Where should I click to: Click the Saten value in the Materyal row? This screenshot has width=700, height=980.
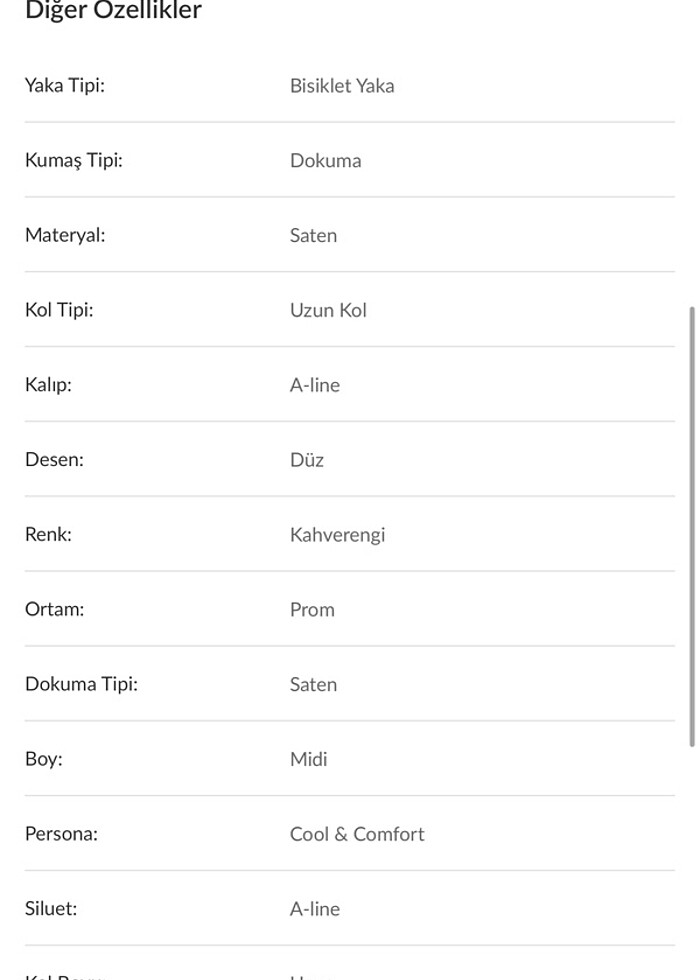[313, 236]
